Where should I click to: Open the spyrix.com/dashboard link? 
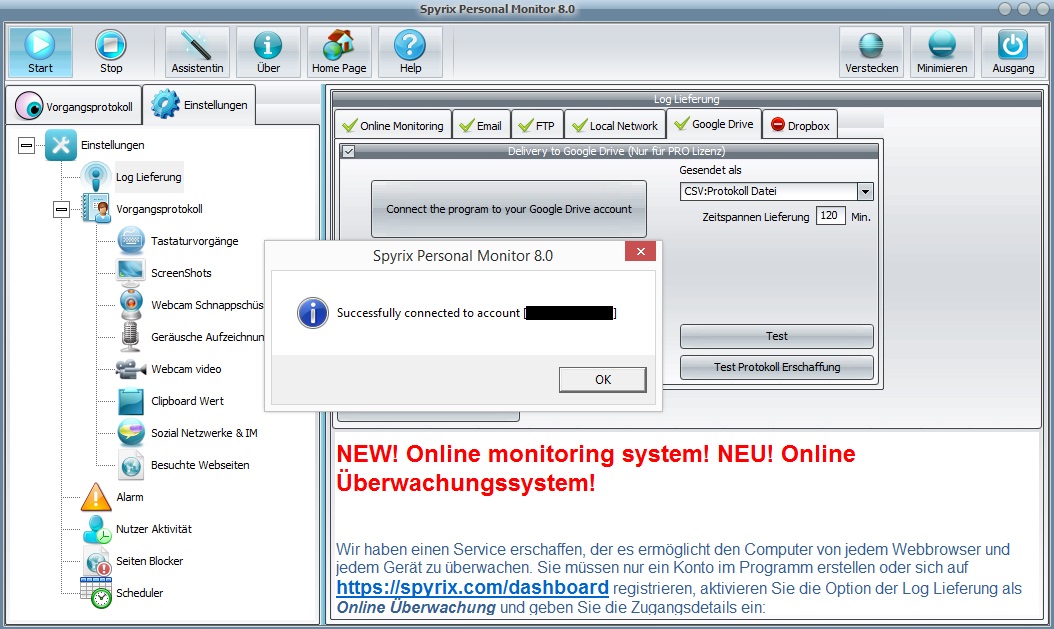click(473, 587)
